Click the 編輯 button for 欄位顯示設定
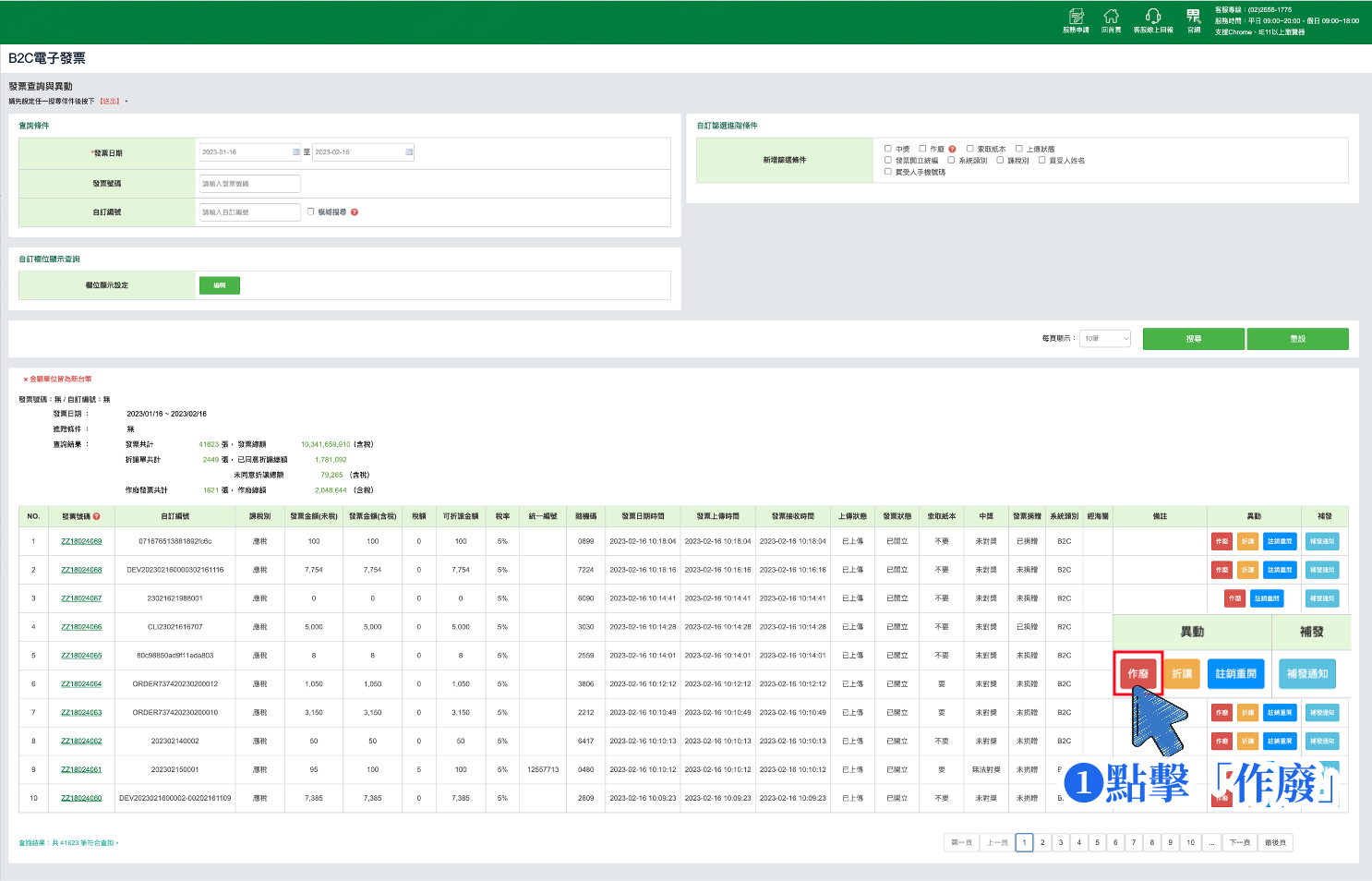The width and height of the screenshot is (1372, 881). coord(220,285)
